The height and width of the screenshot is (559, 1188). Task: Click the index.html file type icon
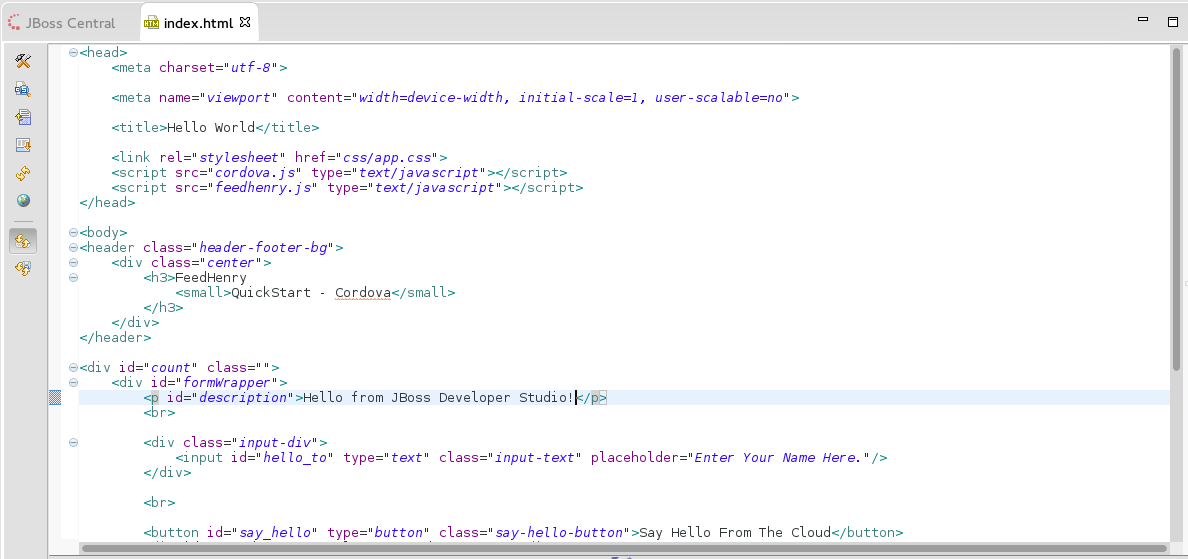coord(151,23)
